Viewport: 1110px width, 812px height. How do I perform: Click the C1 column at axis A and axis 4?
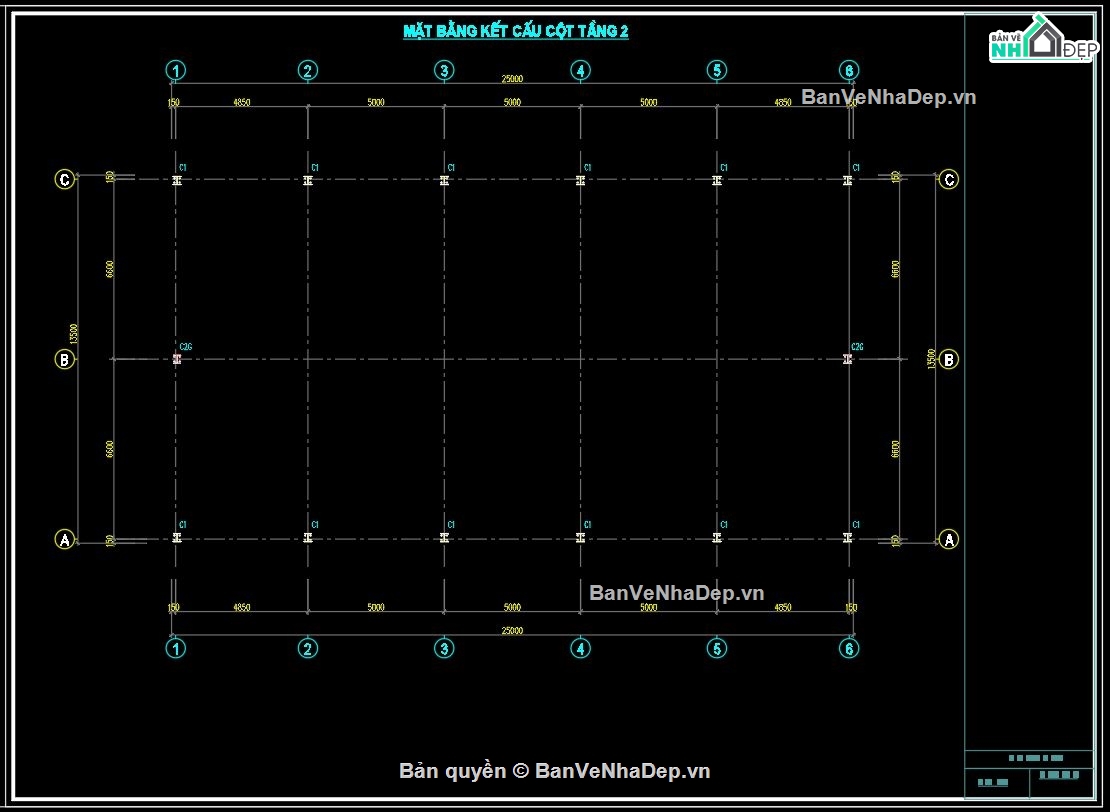point(580,538)
